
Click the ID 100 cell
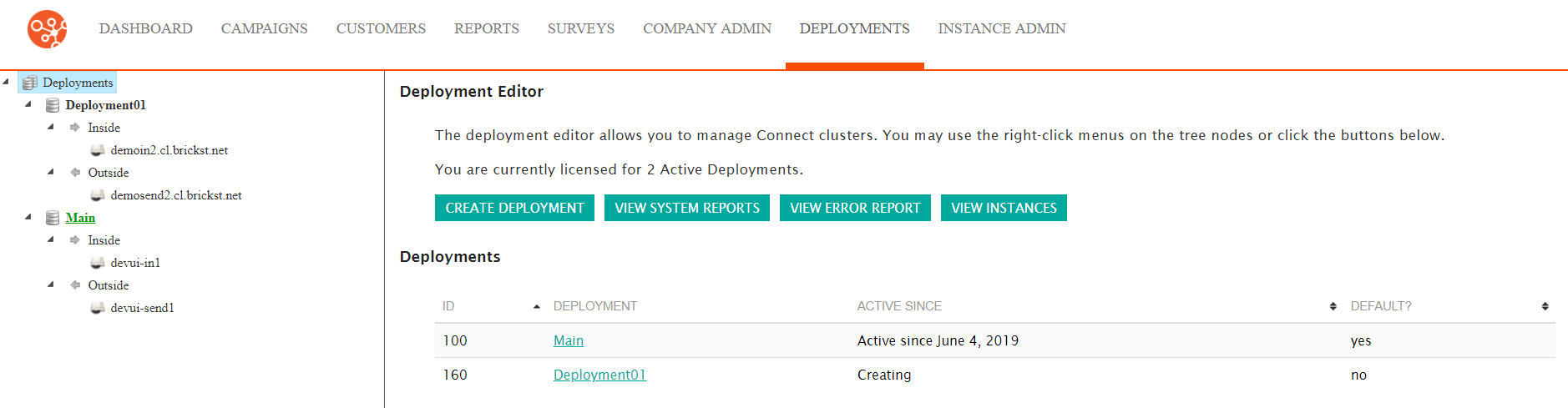(455, 340)
